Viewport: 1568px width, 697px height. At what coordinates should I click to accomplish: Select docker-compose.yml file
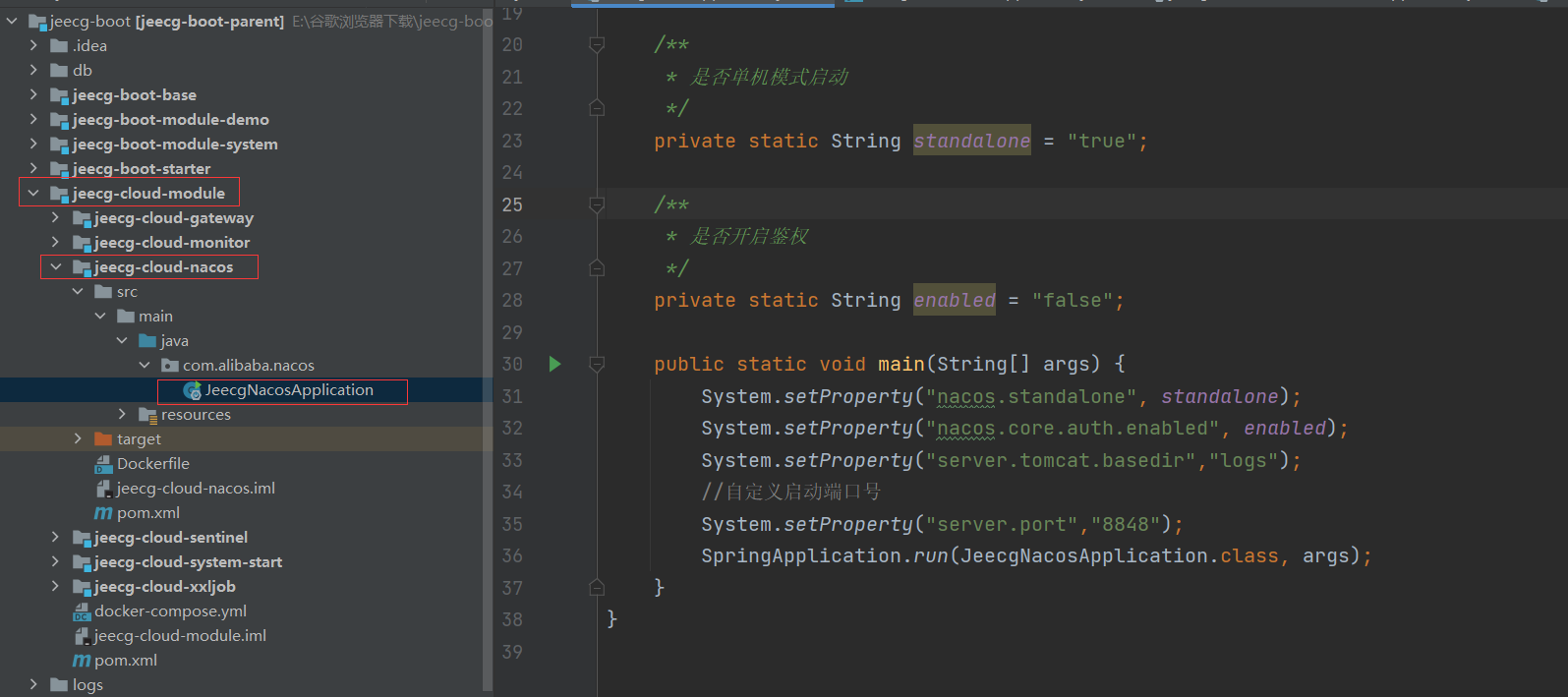tap(170, 611)
